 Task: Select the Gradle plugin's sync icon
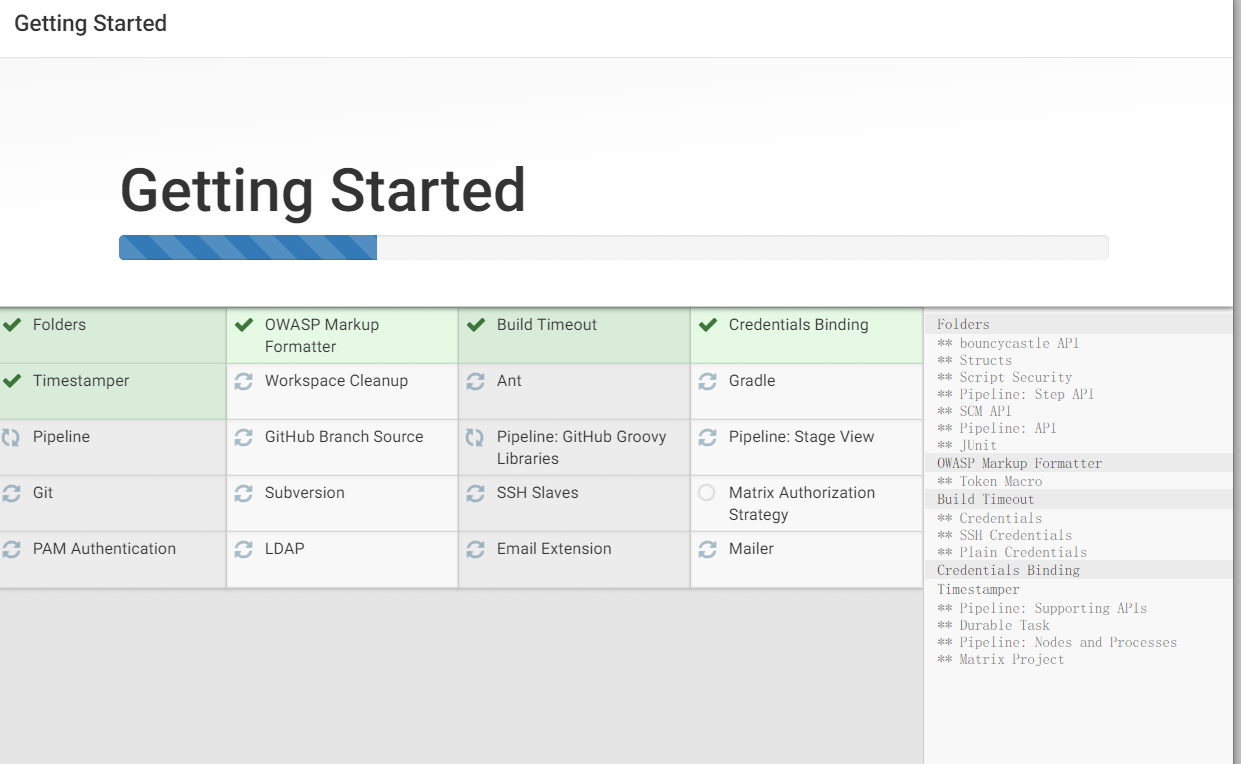(708, 381)
